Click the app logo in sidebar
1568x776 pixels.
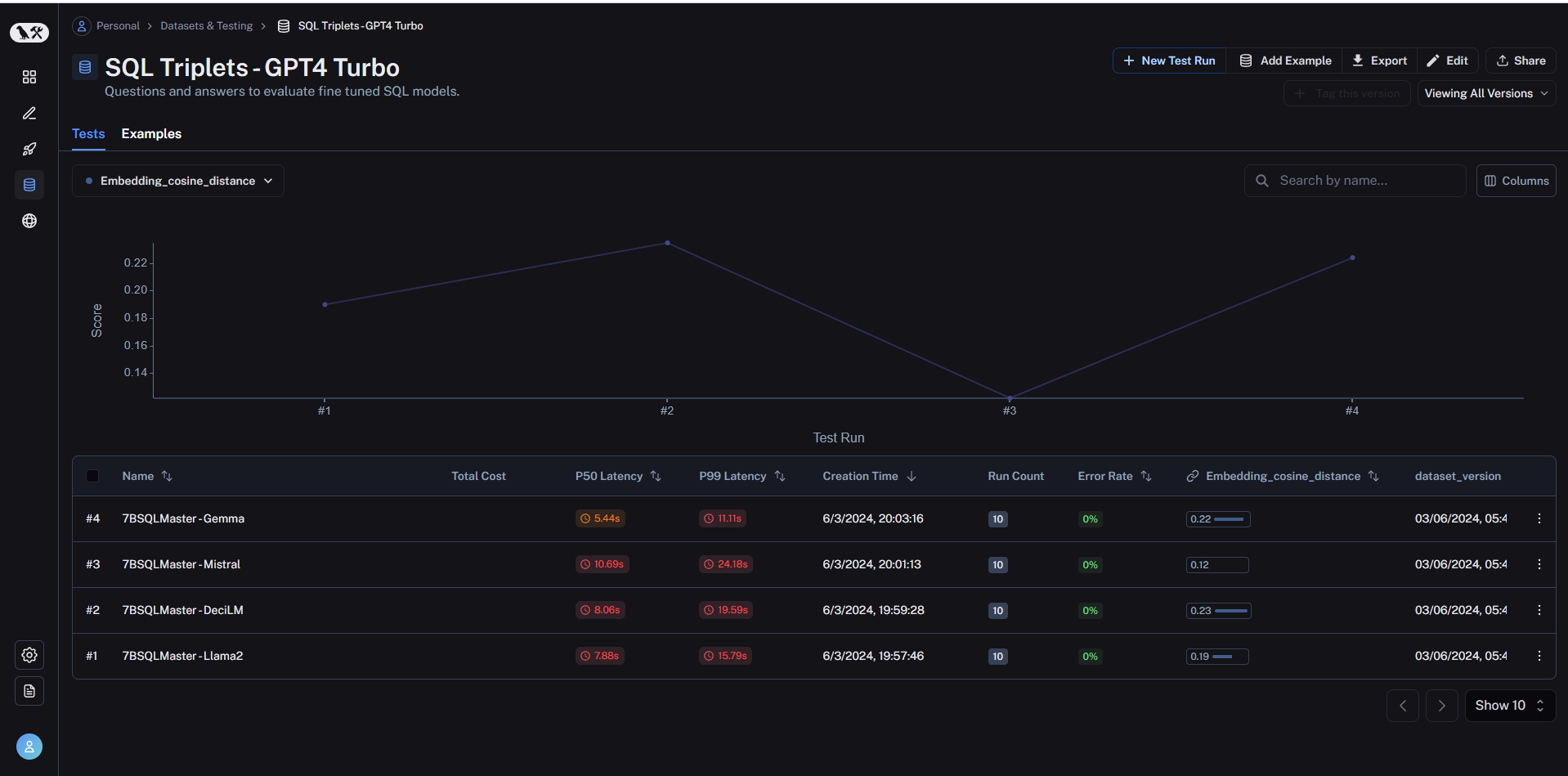click(29, 33)
